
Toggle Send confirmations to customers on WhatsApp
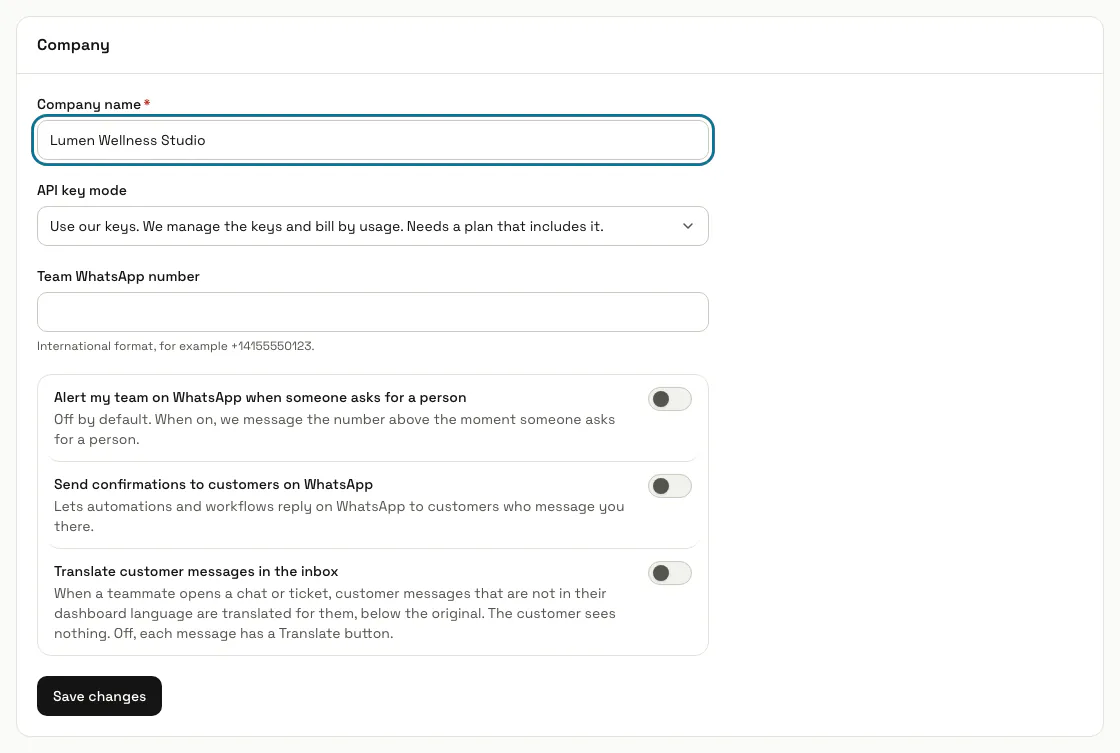click(x=669, y=486)
